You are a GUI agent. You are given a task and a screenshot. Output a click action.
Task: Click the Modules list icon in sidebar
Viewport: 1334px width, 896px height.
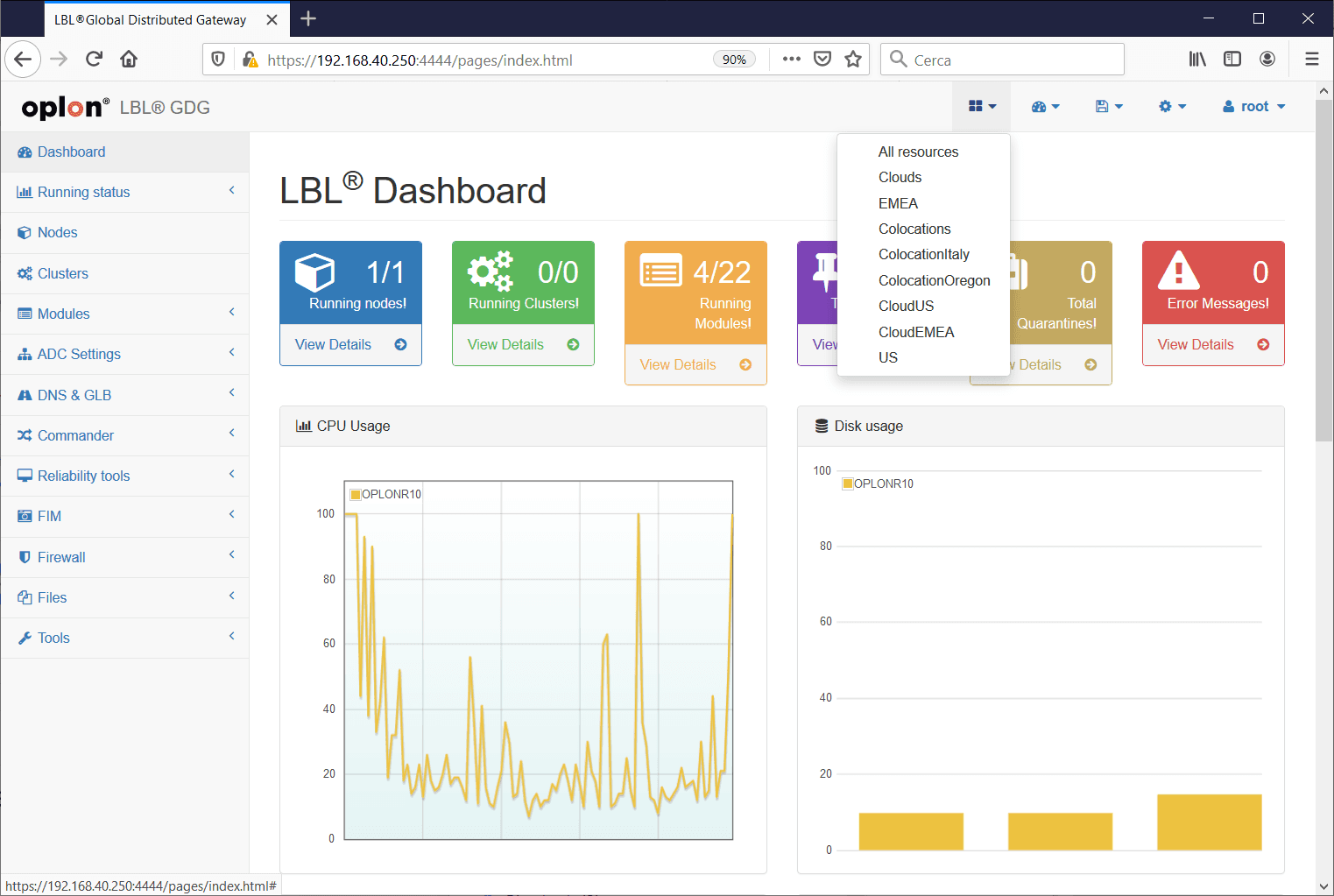coord(25,314)
